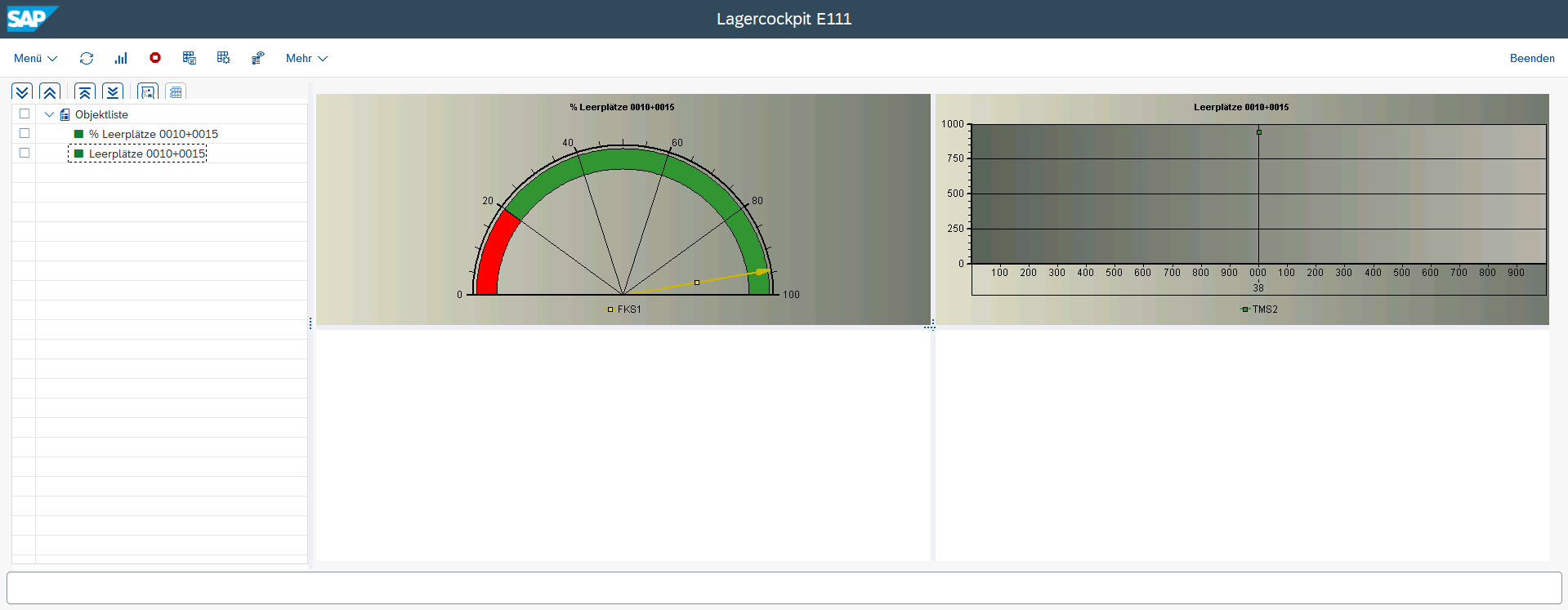
Task: Select the Objektliste tree label
Action: (101, 114)
